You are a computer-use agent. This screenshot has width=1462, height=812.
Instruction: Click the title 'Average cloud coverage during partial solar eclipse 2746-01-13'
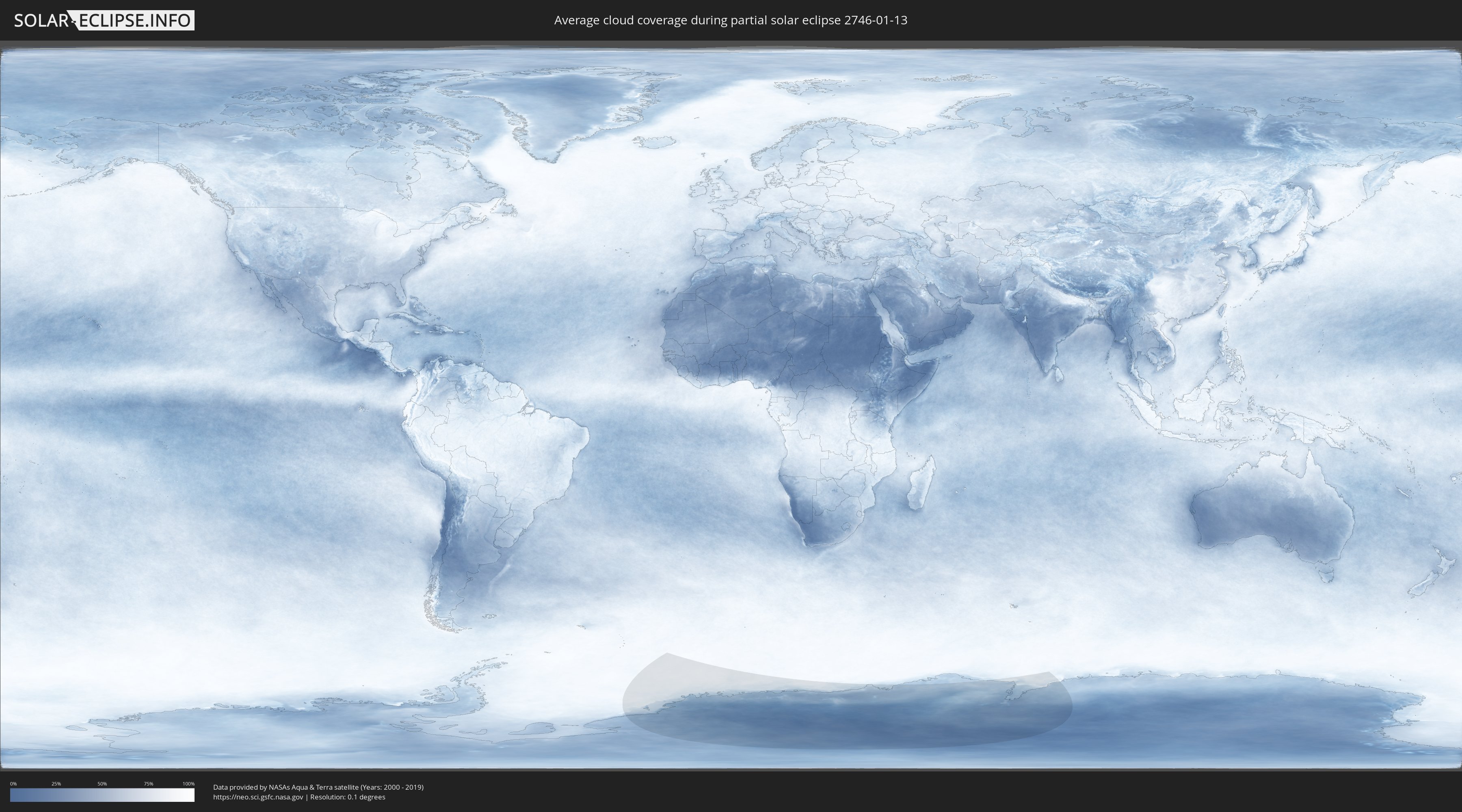(731, 20)
